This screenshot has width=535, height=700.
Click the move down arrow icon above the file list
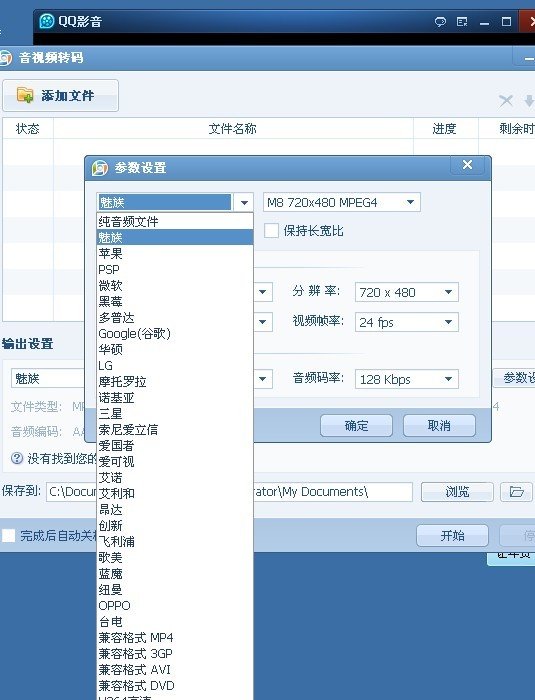tap(529, 101)
